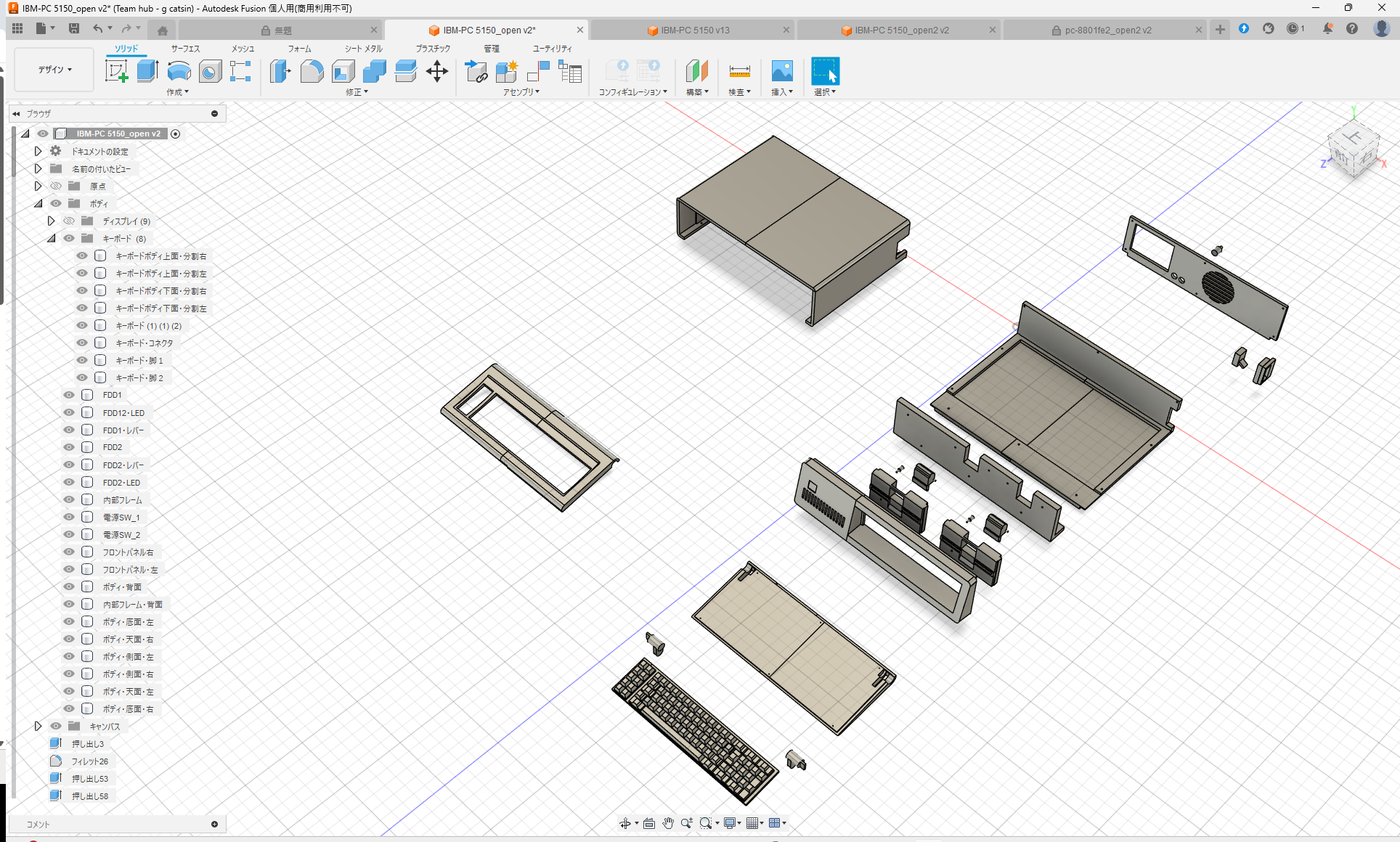Select the Look At icon in navigation bar
1400x842 pixels.
648,822
